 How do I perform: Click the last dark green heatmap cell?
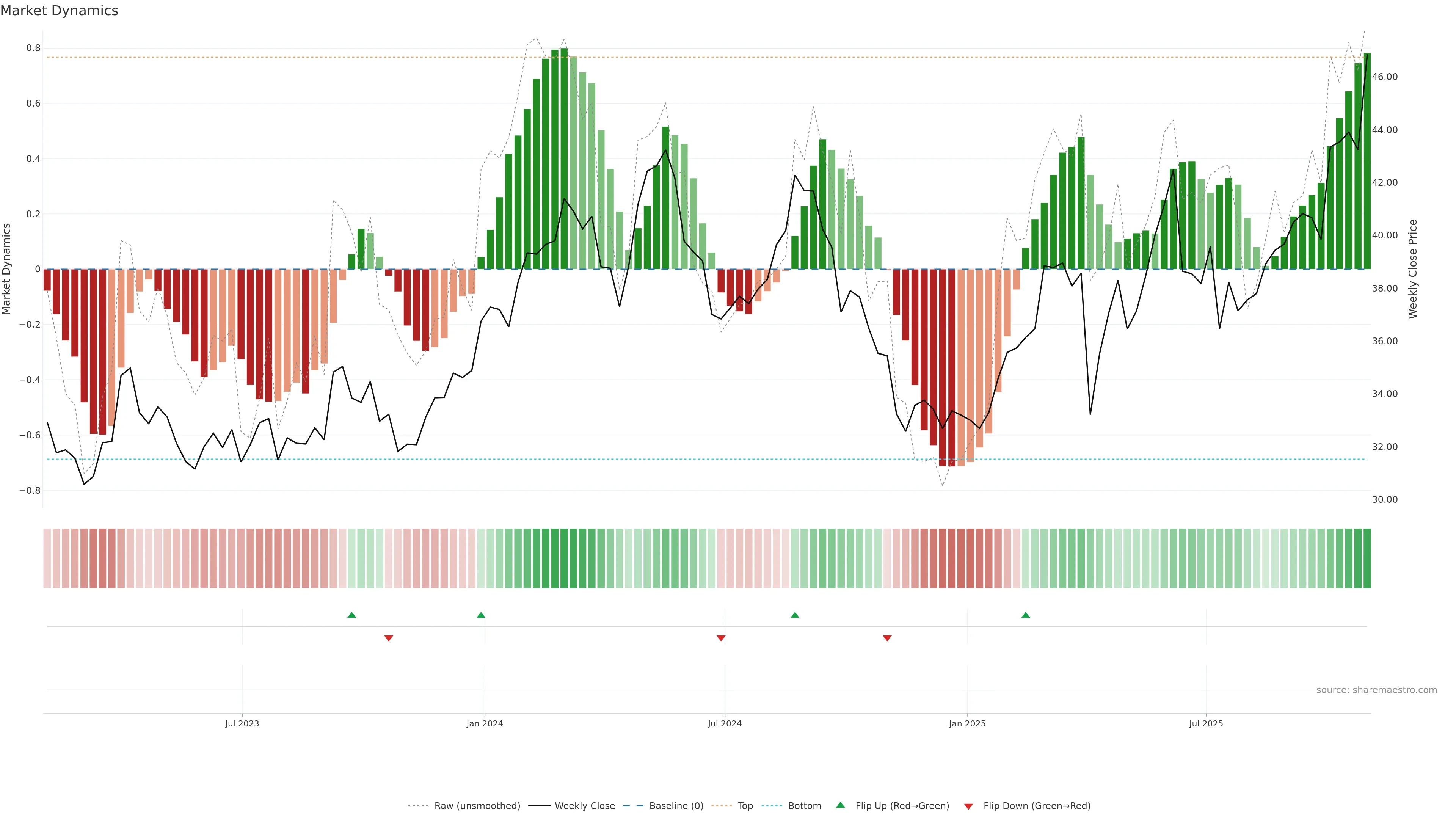[1367, 559]
